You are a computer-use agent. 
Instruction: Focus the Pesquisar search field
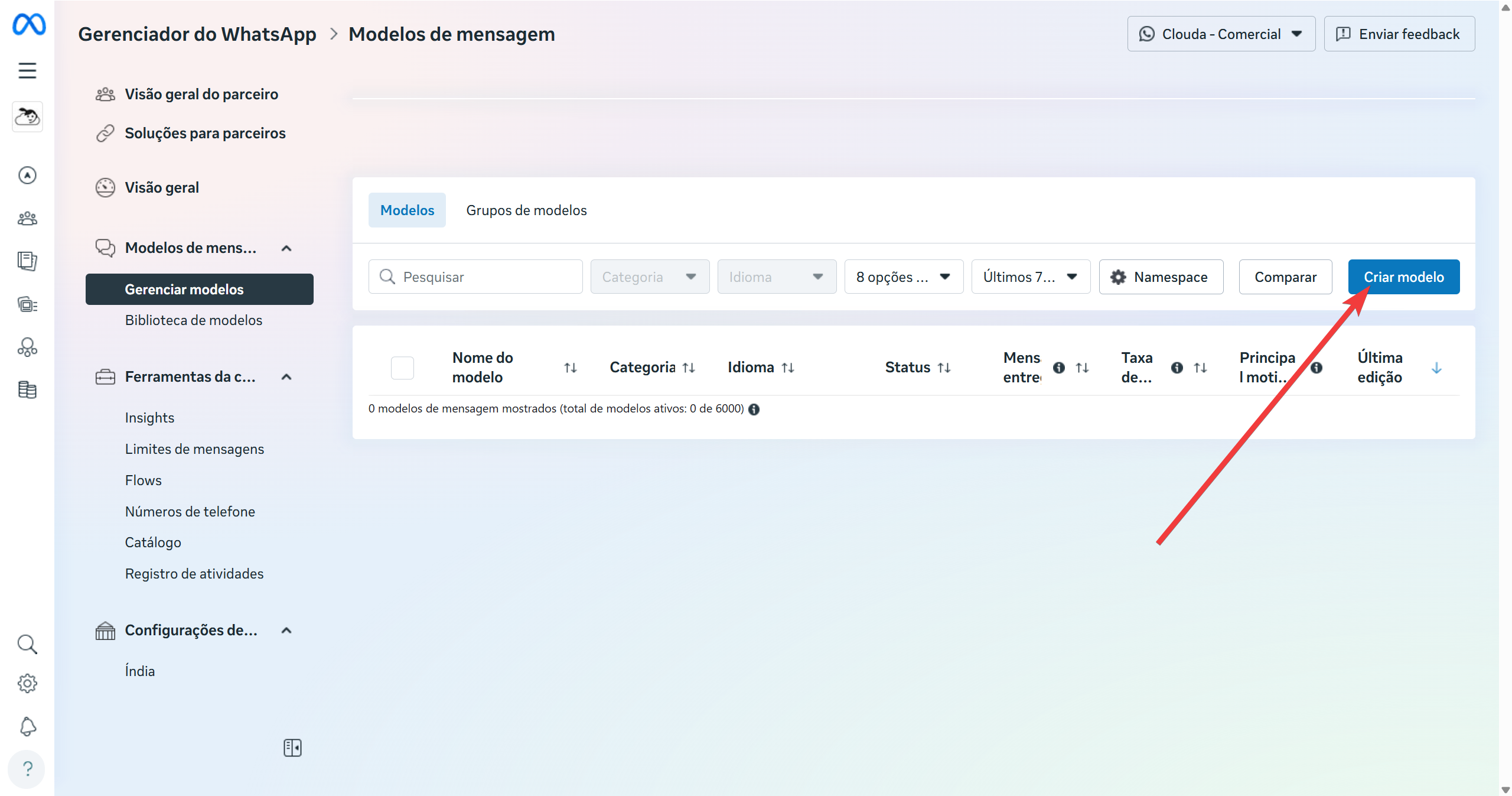click(x=475, y=277)
